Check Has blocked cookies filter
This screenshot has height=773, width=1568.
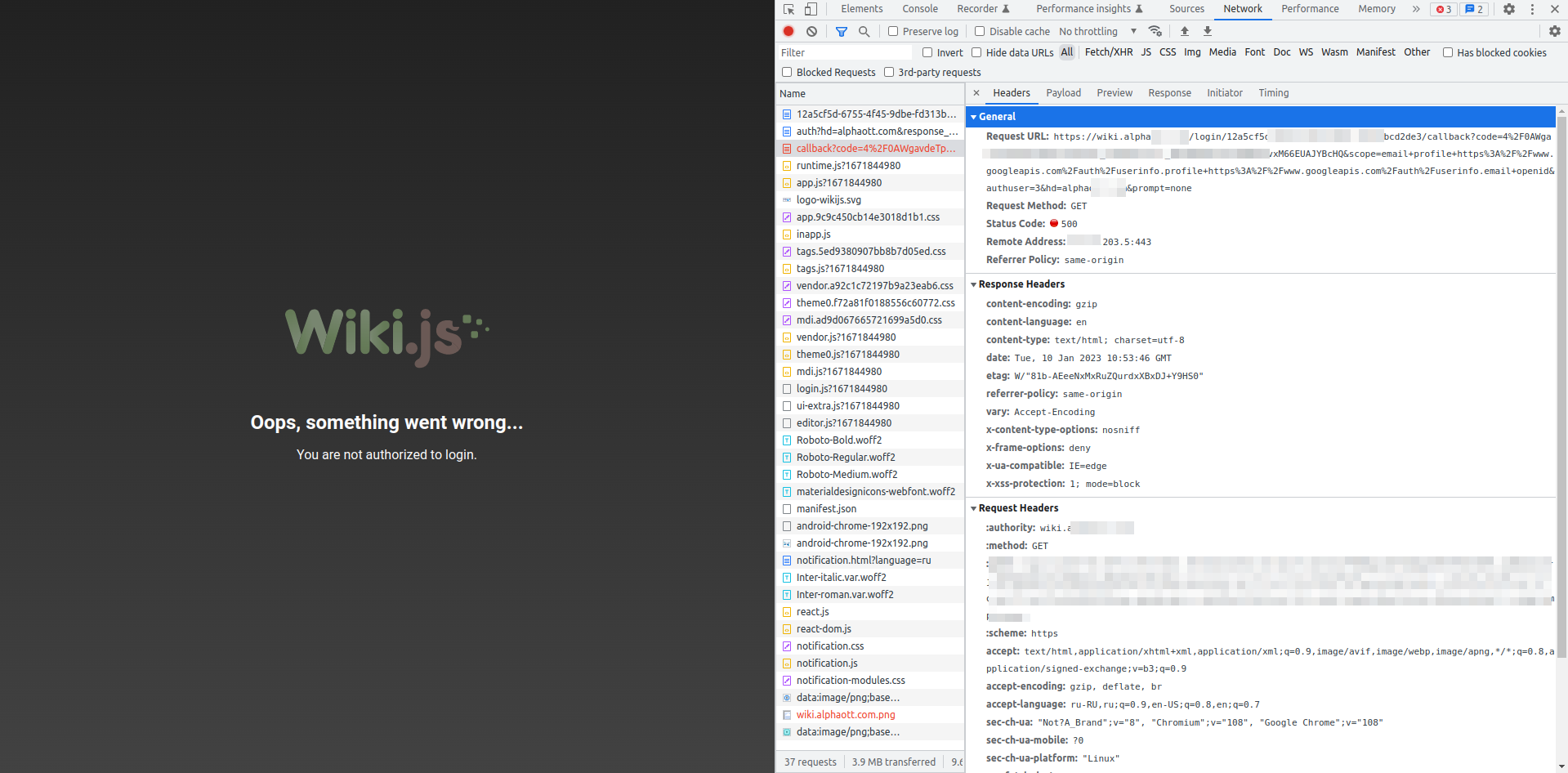(1448, 52)
